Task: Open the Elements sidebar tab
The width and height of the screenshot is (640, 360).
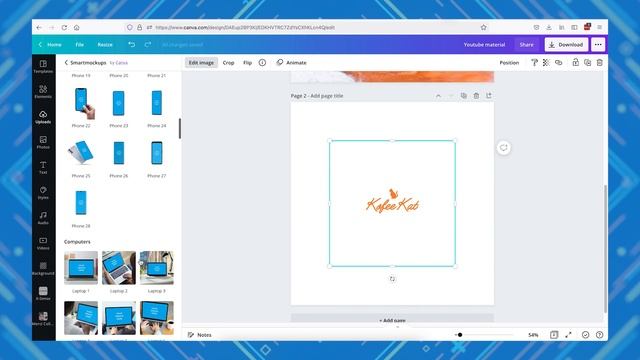Action: (x=43, y=92)
